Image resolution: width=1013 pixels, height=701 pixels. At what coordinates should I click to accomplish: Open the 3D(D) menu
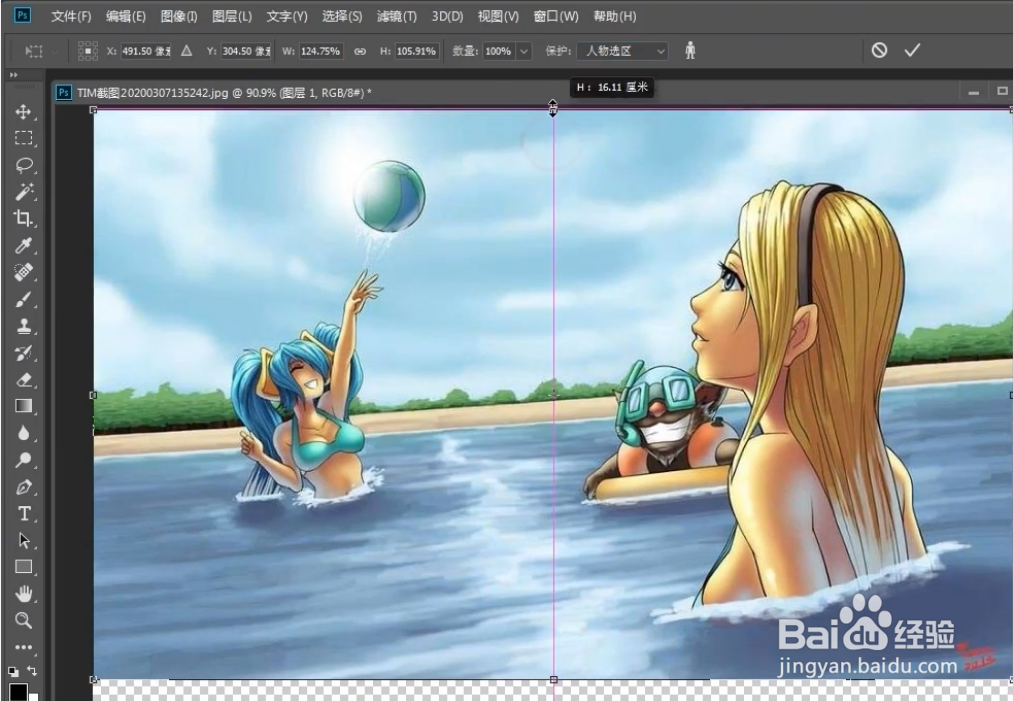[x=447, y=16]
